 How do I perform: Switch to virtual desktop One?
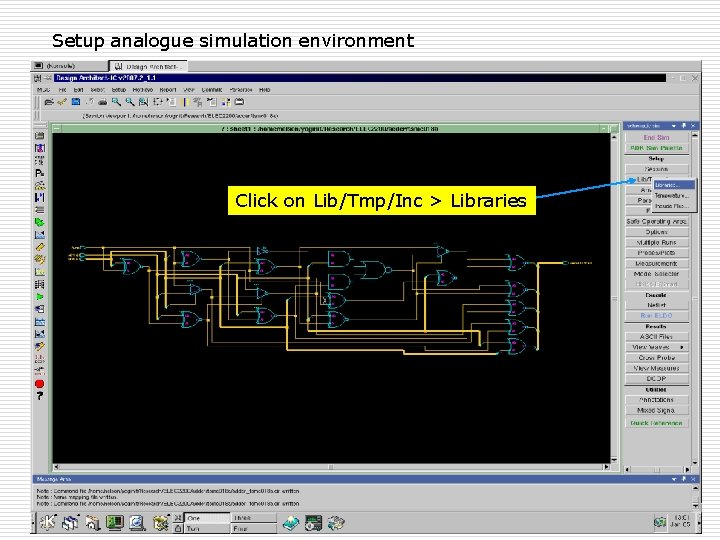207,518
